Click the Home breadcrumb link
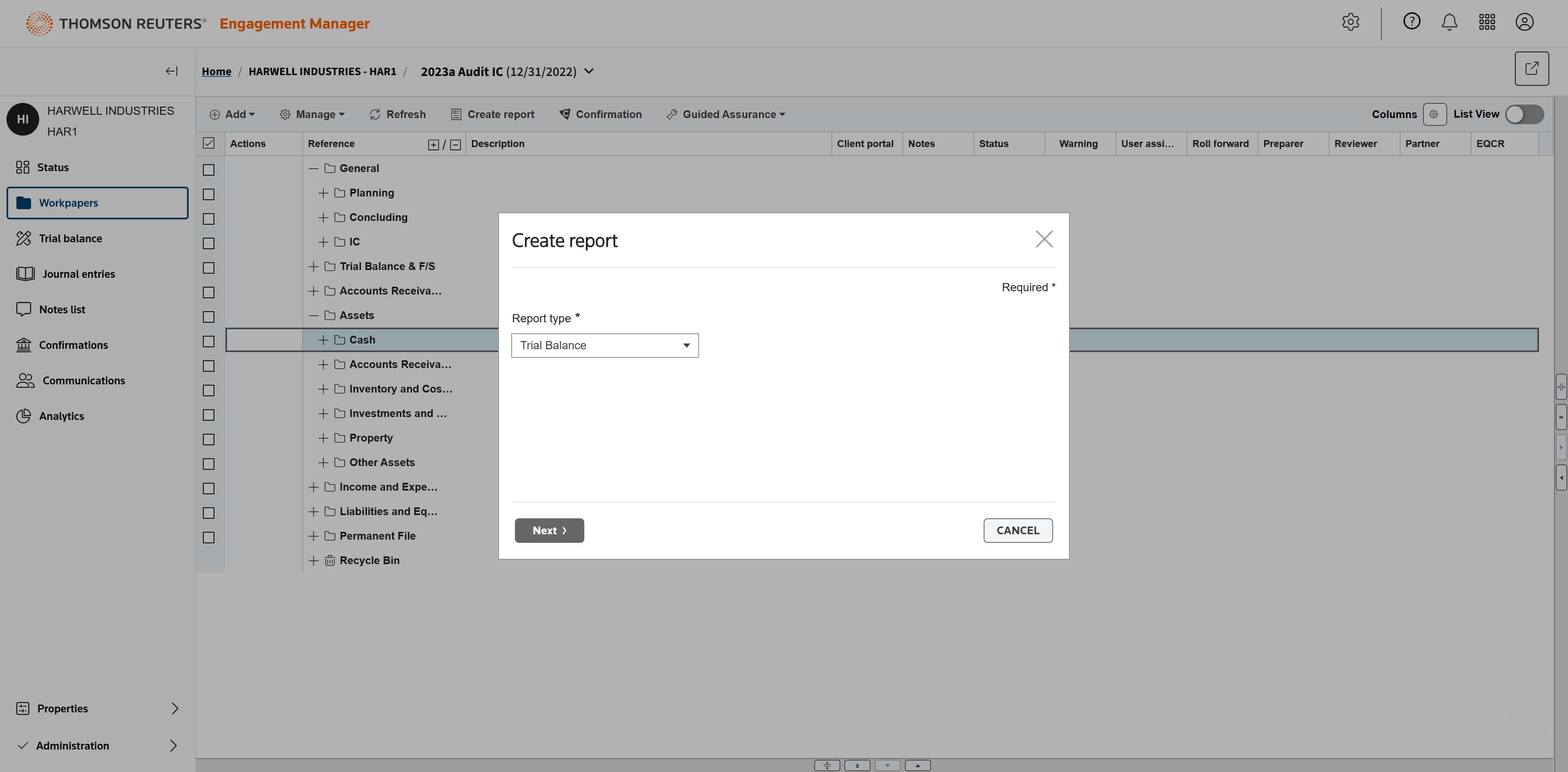 [x=216, y=72]
